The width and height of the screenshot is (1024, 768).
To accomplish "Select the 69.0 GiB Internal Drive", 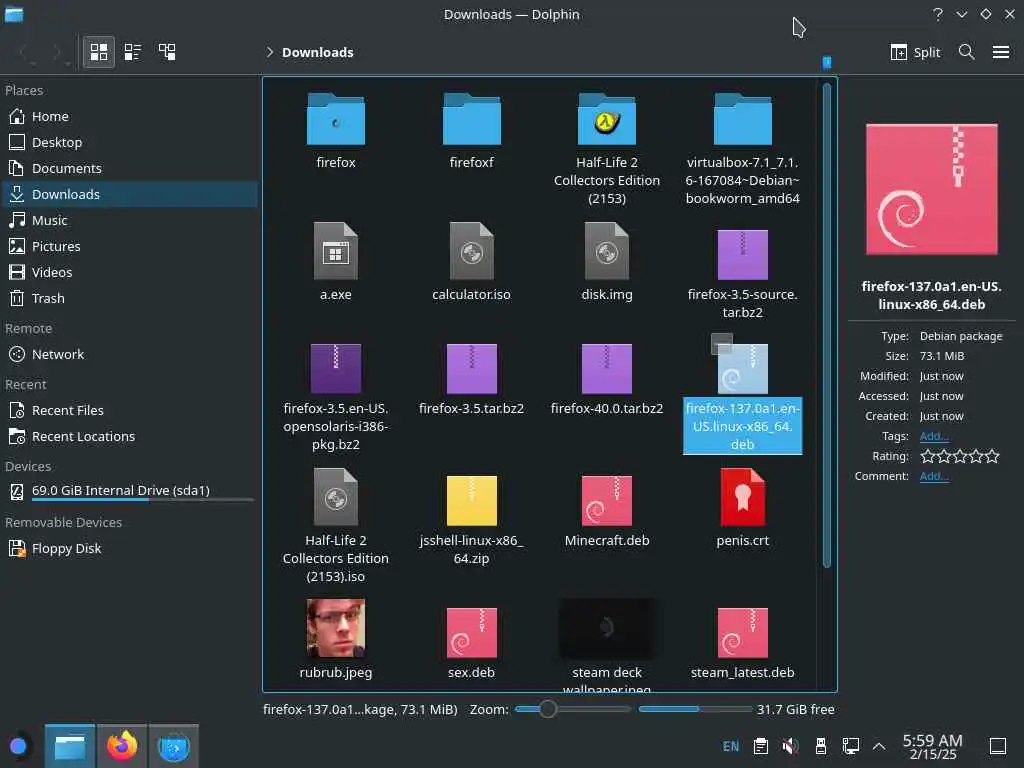I will click(129, 491).
